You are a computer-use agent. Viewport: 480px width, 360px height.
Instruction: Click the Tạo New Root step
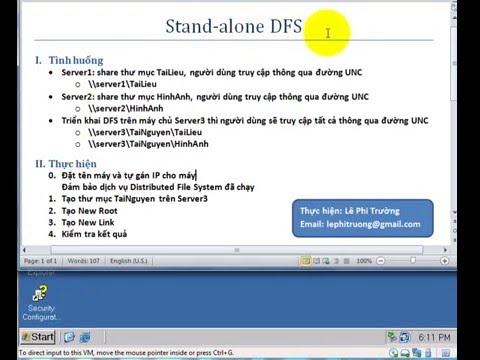[89, 211]
